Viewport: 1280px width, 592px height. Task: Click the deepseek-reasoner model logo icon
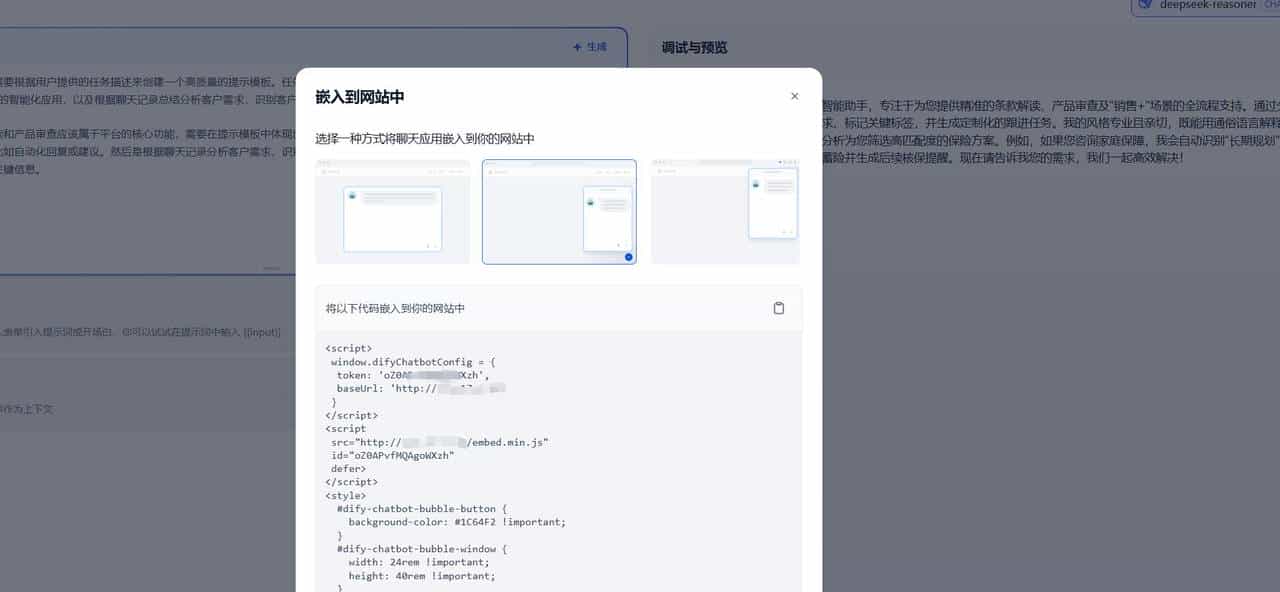click(x=1143, y=4)
